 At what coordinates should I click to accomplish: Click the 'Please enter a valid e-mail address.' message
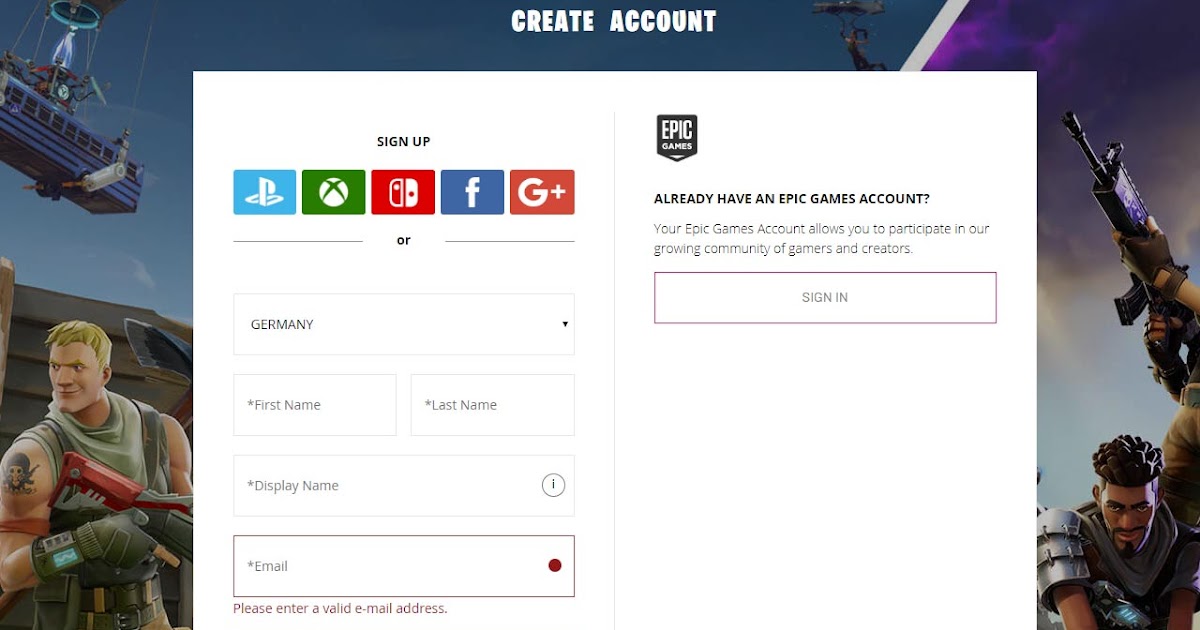click(340, 608)
